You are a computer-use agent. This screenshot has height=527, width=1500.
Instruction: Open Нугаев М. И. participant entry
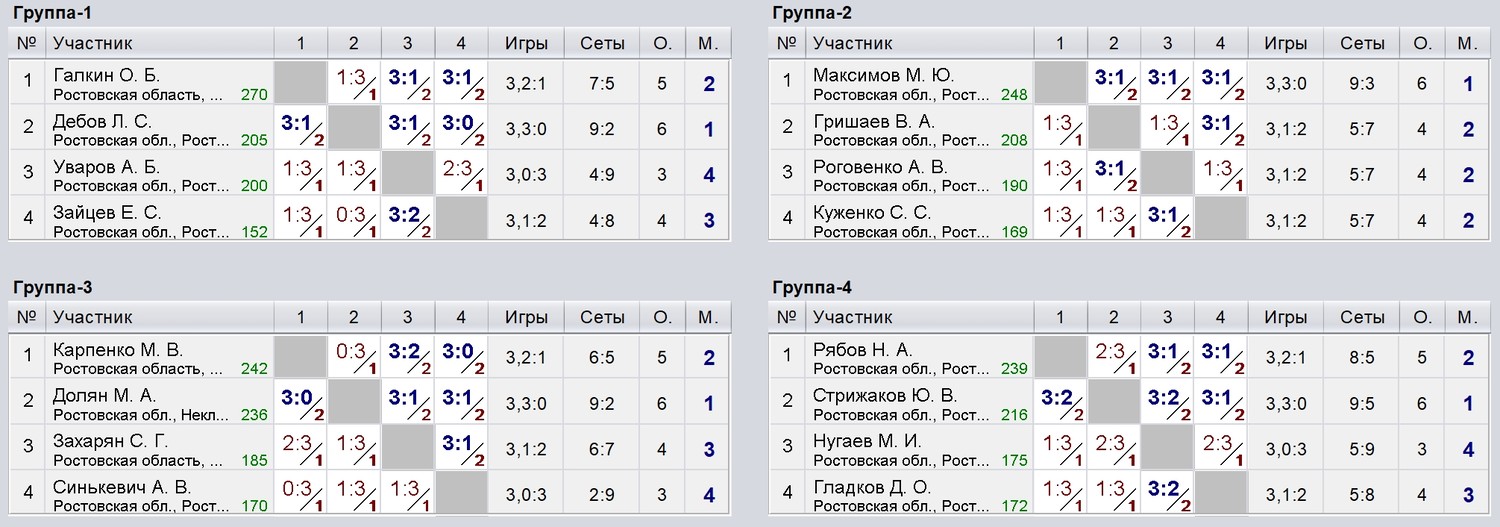point(920,449)
